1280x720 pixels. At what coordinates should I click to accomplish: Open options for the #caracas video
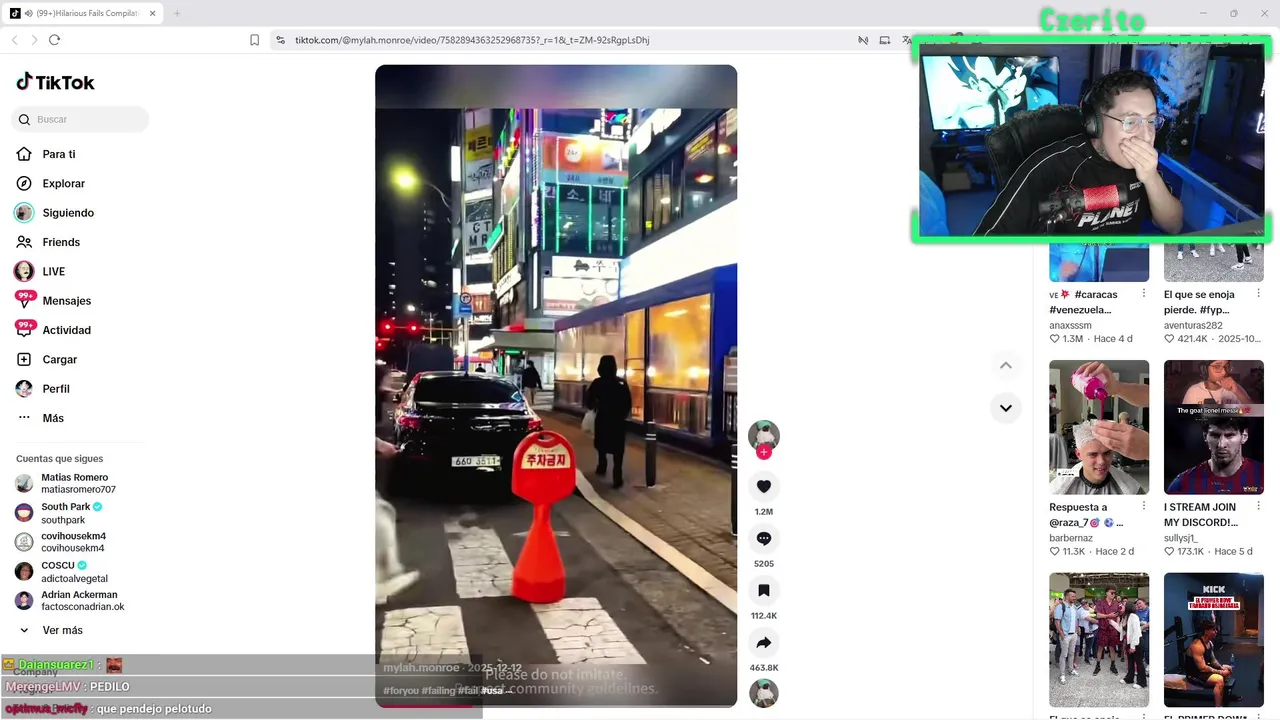pyautogui.click(x=1143, y=294)
